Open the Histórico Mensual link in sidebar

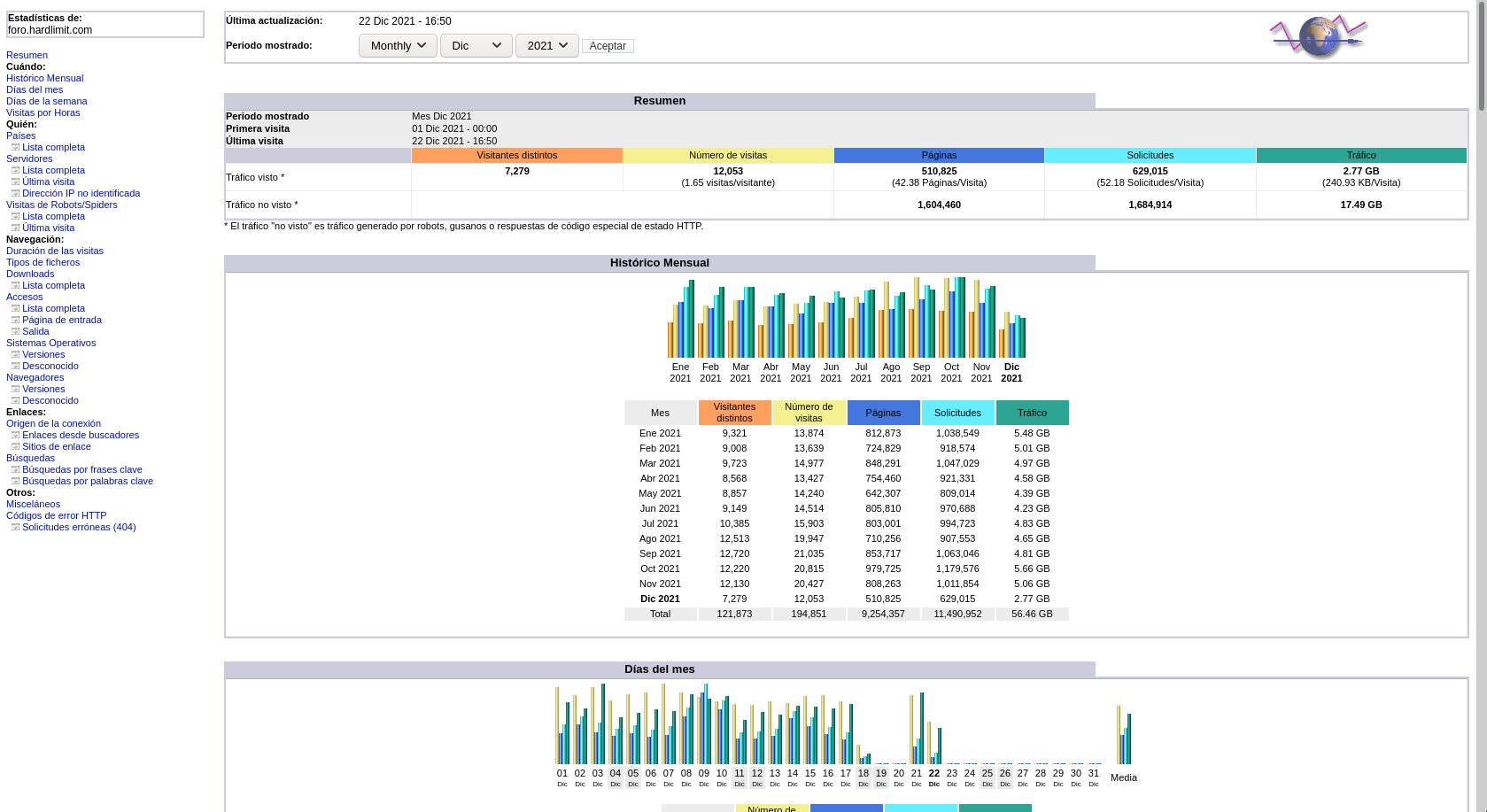pos(44,78)
